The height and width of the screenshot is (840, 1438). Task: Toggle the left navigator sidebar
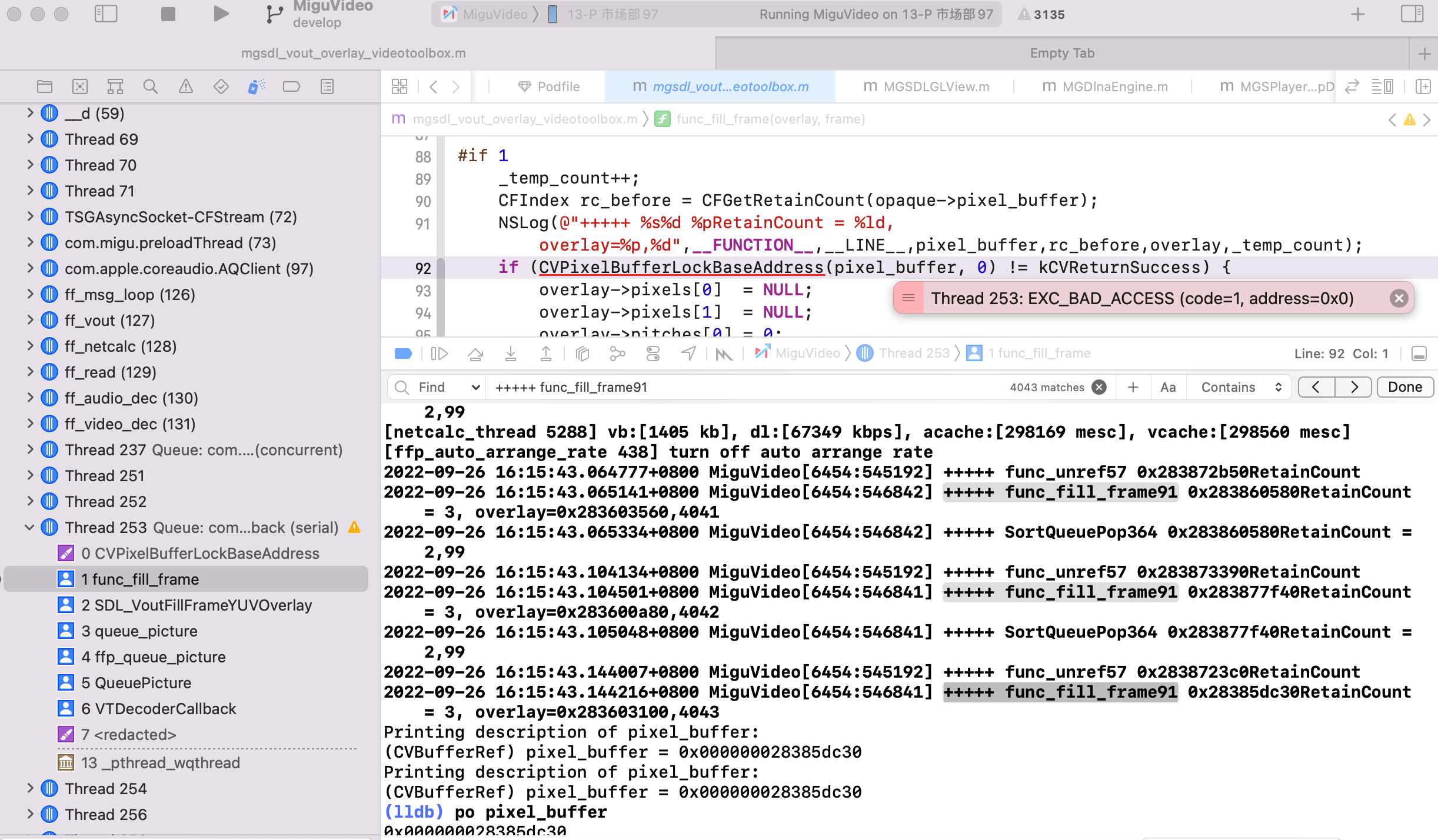click(x=106, y=14)
